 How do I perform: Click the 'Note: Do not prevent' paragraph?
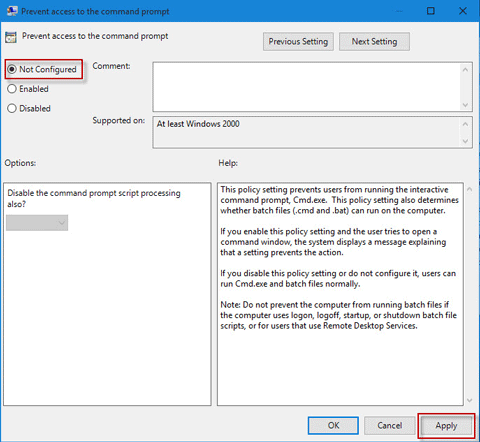click(x=338, y=315)
